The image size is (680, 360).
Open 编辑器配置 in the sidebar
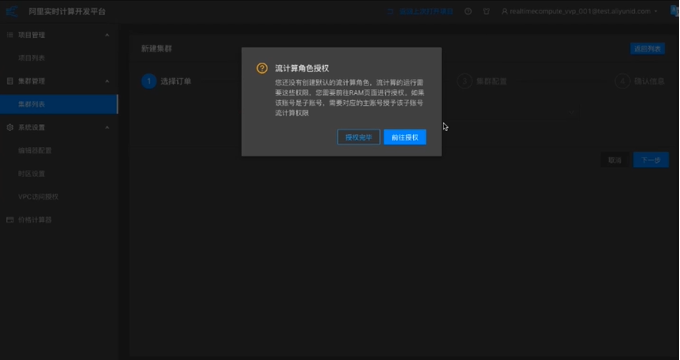35,151
